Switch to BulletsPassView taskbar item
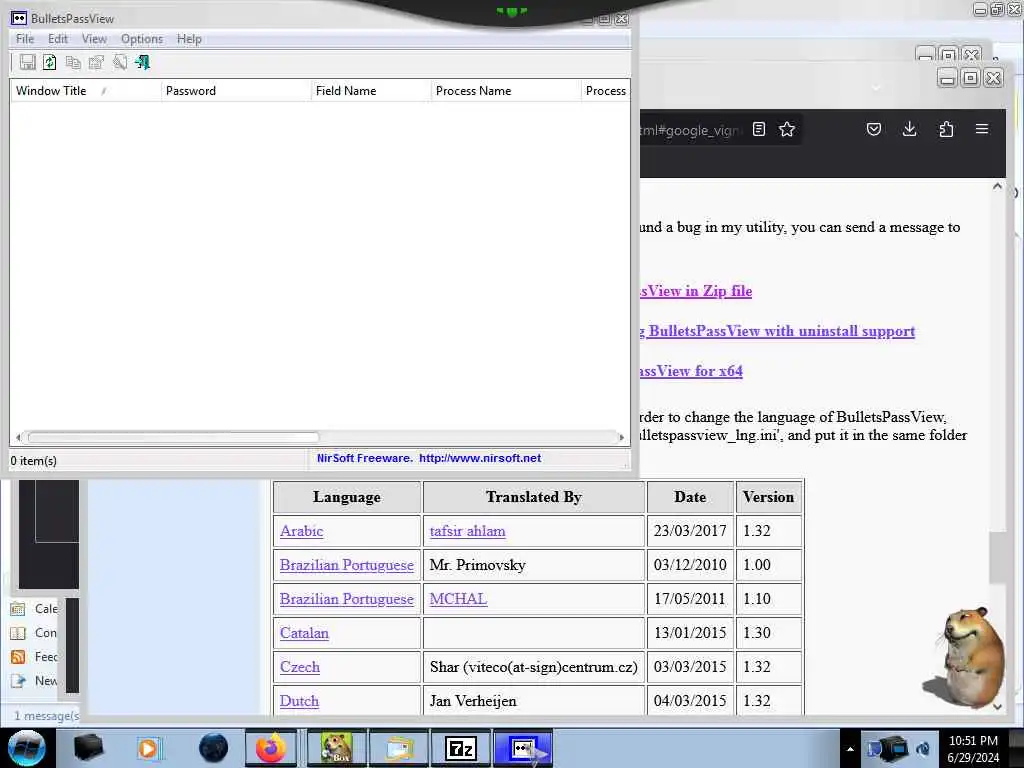This screenshot has height=768, width=1024. (x=524, y=748)
